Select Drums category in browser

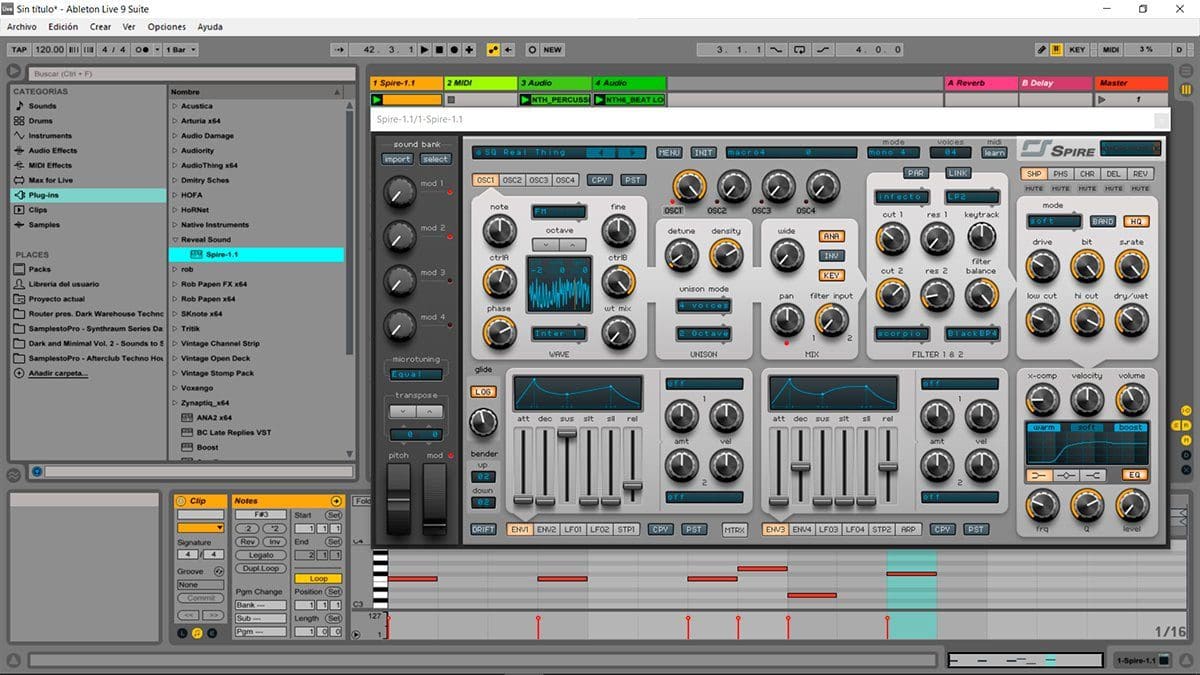pos(40,121)
